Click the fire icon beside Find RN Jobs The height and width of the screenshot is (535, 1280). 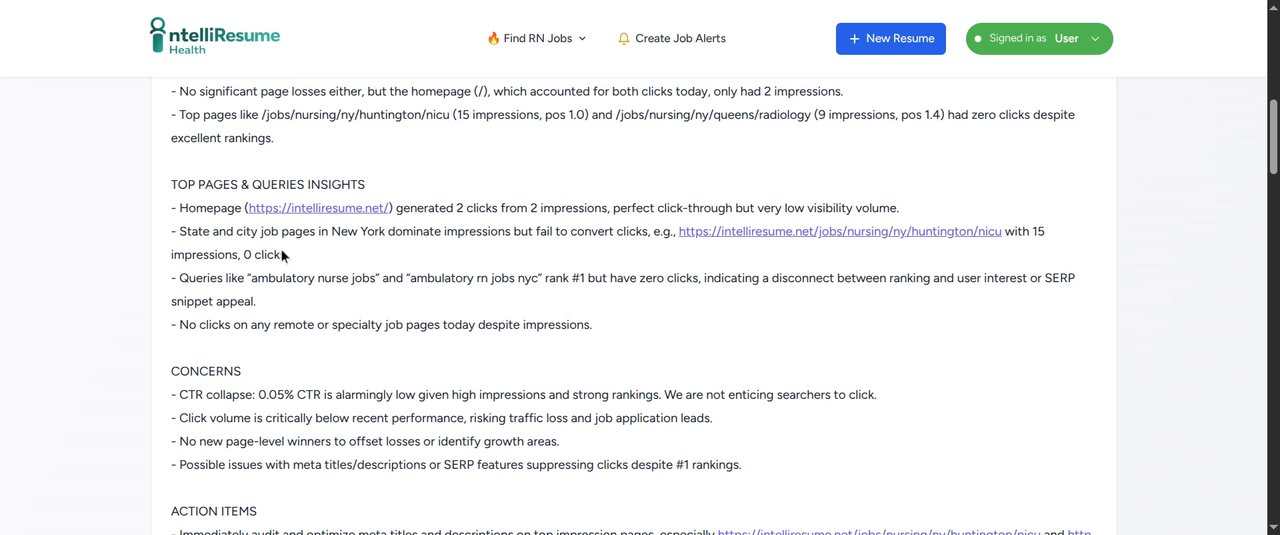click(493, 39)
